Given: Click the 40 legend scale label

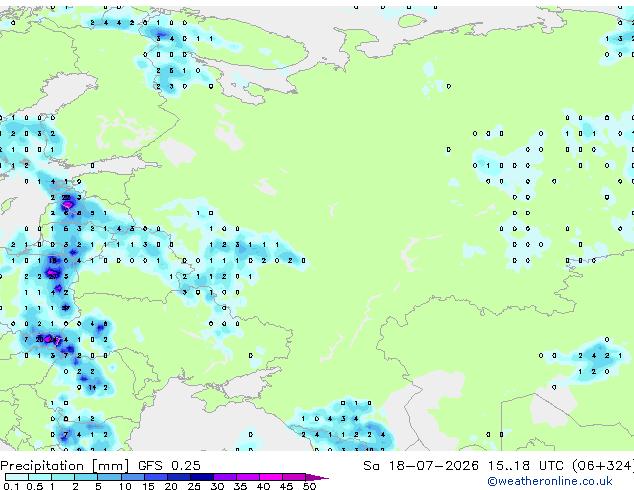Looking at the screenshot, I should [263, 486].
